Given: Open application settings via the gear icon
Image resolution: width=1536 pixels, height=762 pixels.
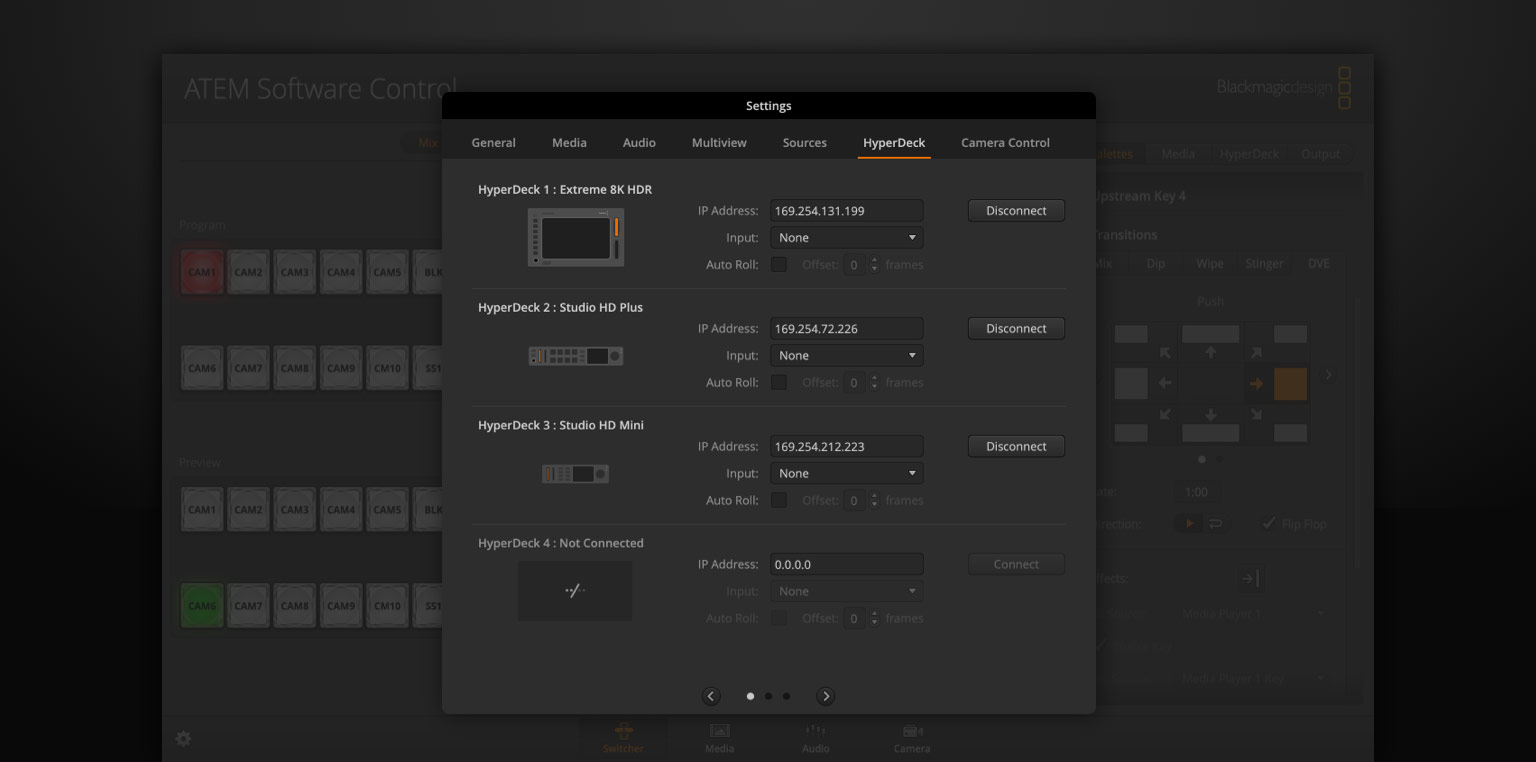Looking at the screenshot, I should [x=183, y=738].
